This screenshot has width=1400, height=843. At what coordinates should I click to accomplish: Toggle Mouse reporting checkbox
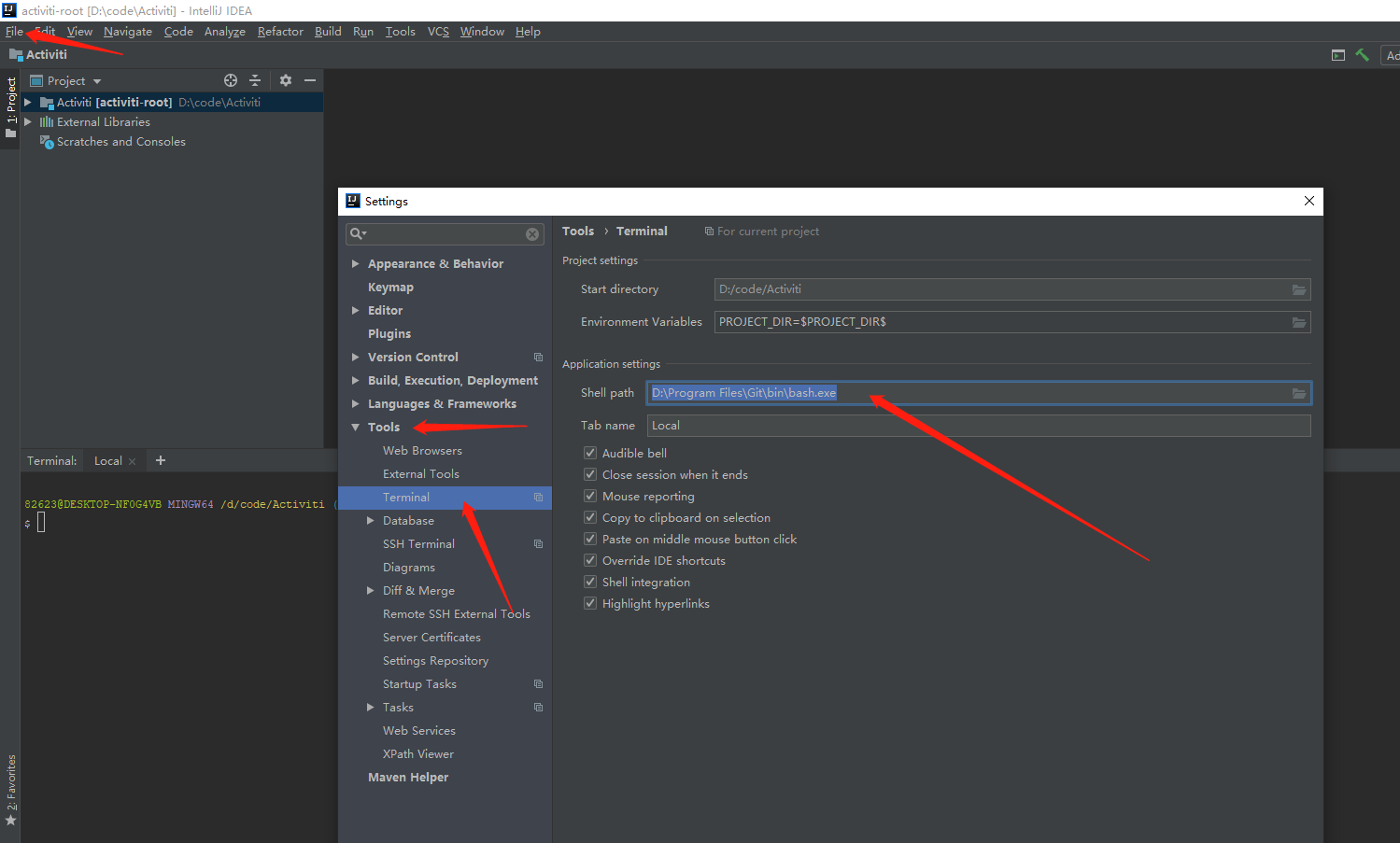coord(590,496)
